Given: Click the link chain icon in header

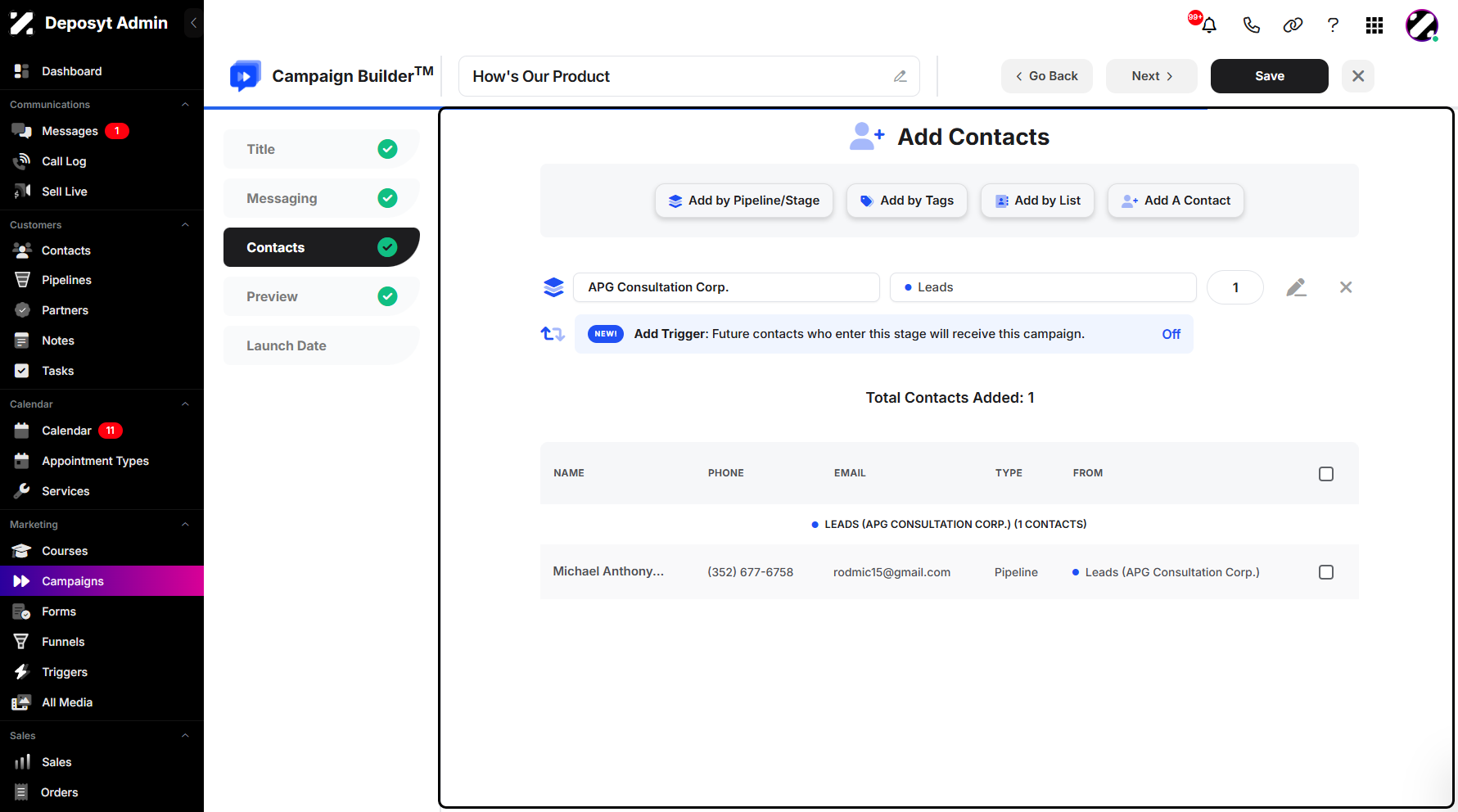Looking at the screenshot, I should (1293, 25).
